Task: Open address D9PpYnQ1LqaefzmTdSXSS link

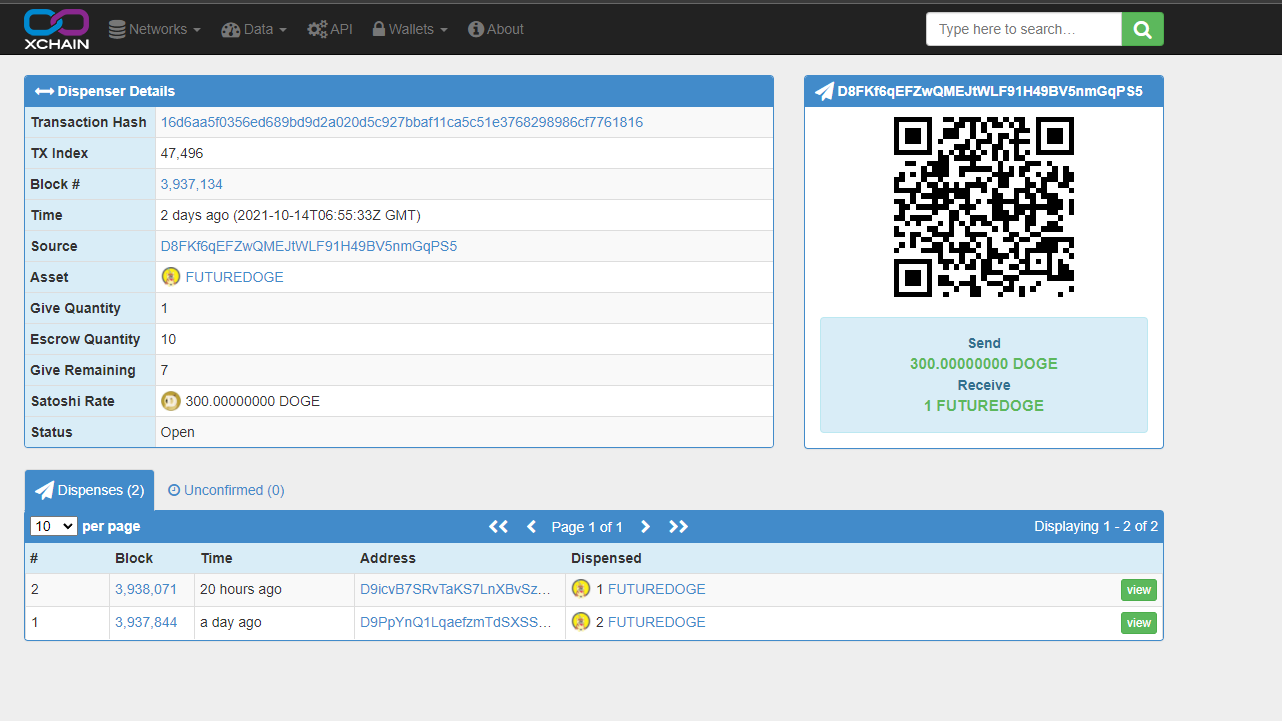Action: tap(456, 622)
